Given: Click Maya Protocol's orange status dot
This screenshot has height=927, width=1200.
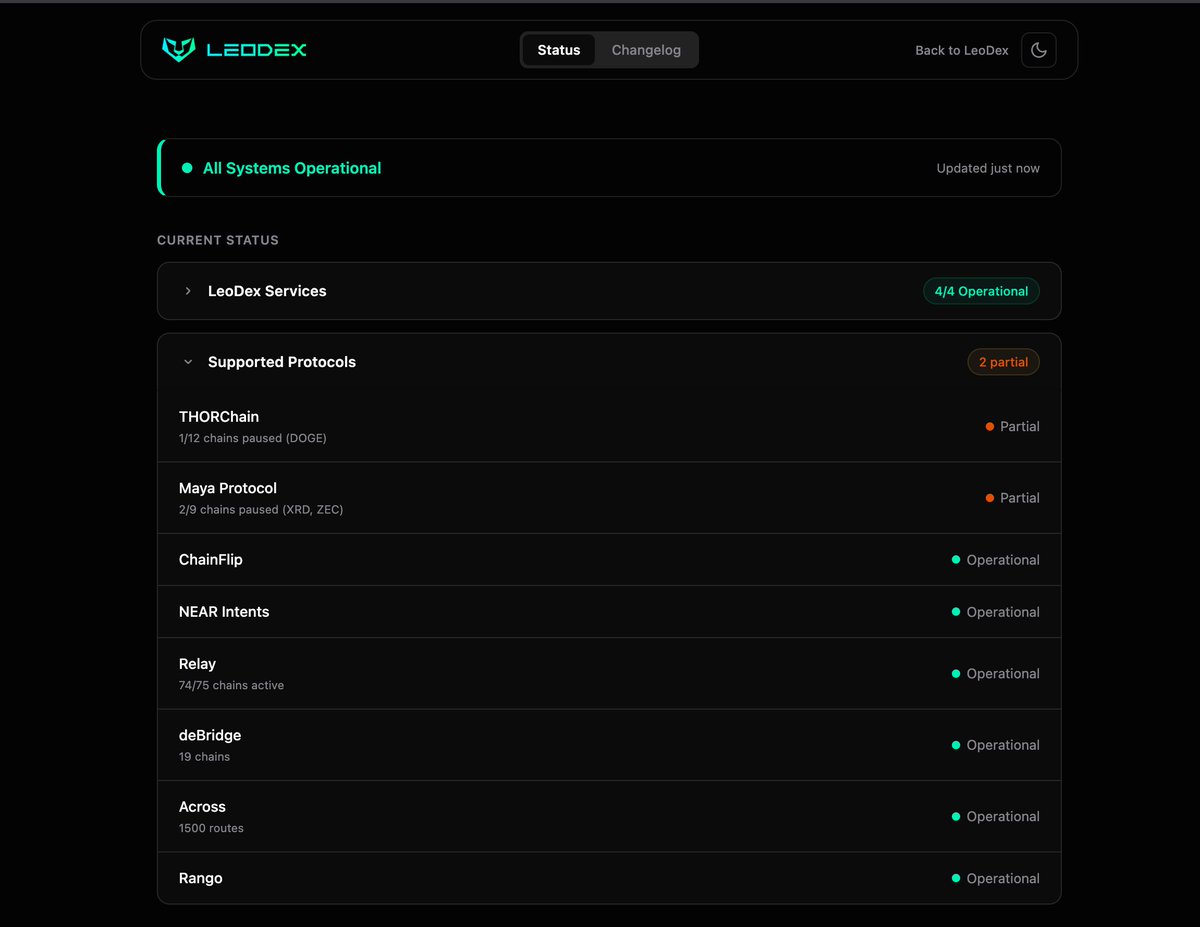Looking at the screenshot, I should tap(990, 498).
